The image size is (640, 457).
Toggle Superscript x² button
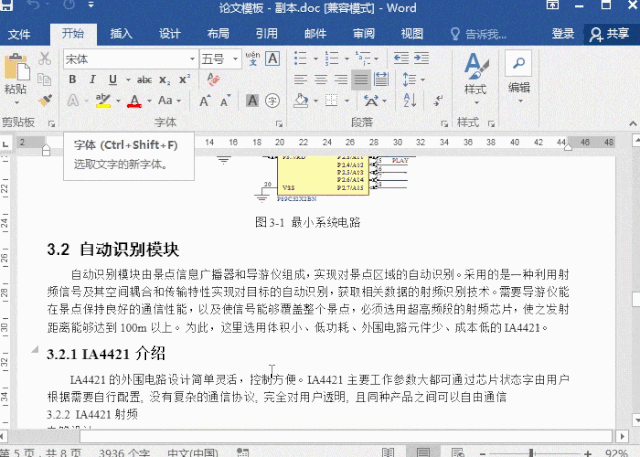tap(184, 79)
